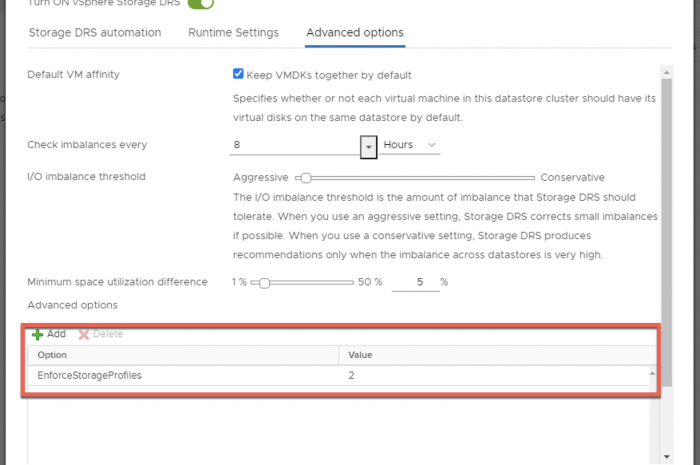The width and height of the screenshot is (700, 465).
Task: Click the red X Delete icon
Action: 84,334
